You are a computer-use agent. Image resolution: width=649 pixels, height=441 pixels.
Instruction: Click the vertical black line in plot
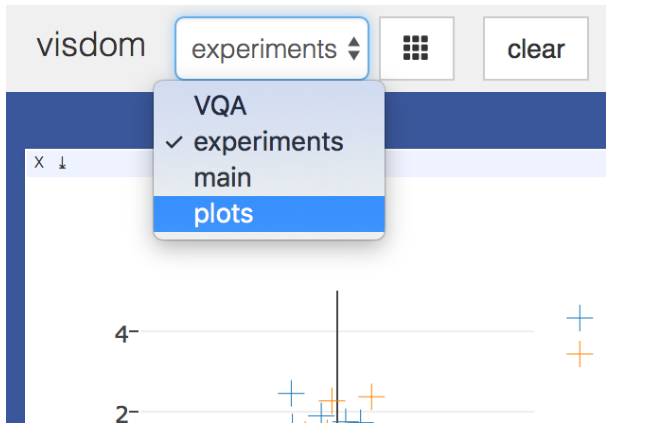[x=337, y=340]
